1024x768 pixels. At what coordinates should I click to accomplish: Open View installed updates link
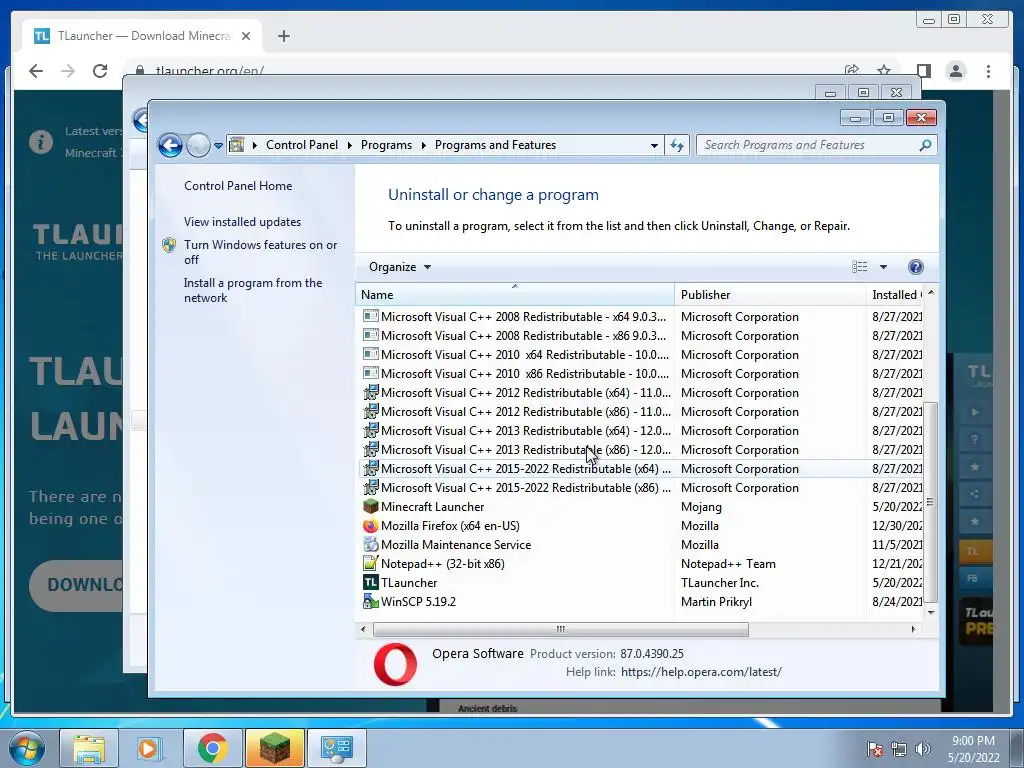[x=242, y=221]
